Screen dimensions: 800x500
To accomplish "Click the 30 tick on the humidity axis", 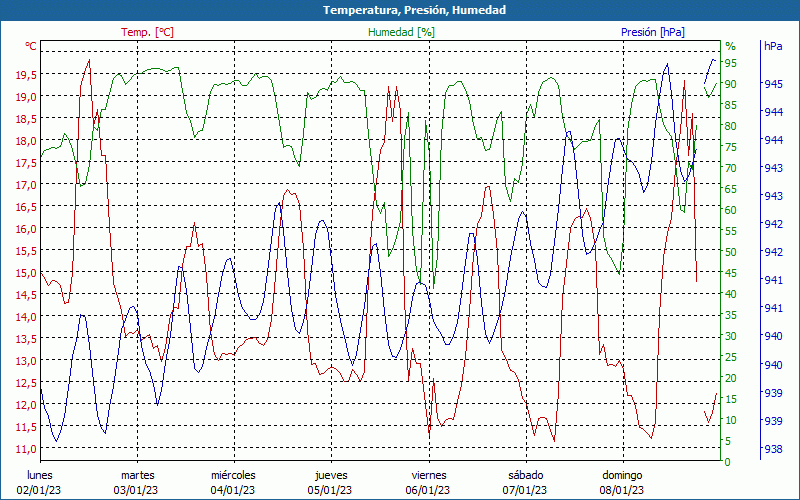I will 730,336.
